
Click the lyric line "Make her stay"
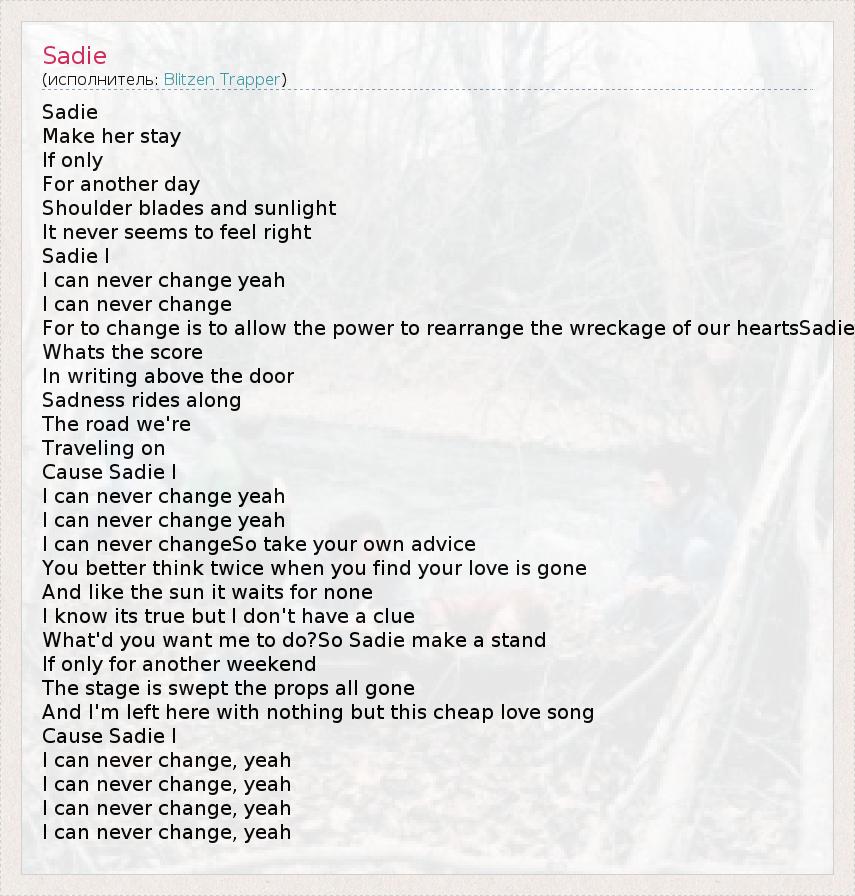pos(111,136)
